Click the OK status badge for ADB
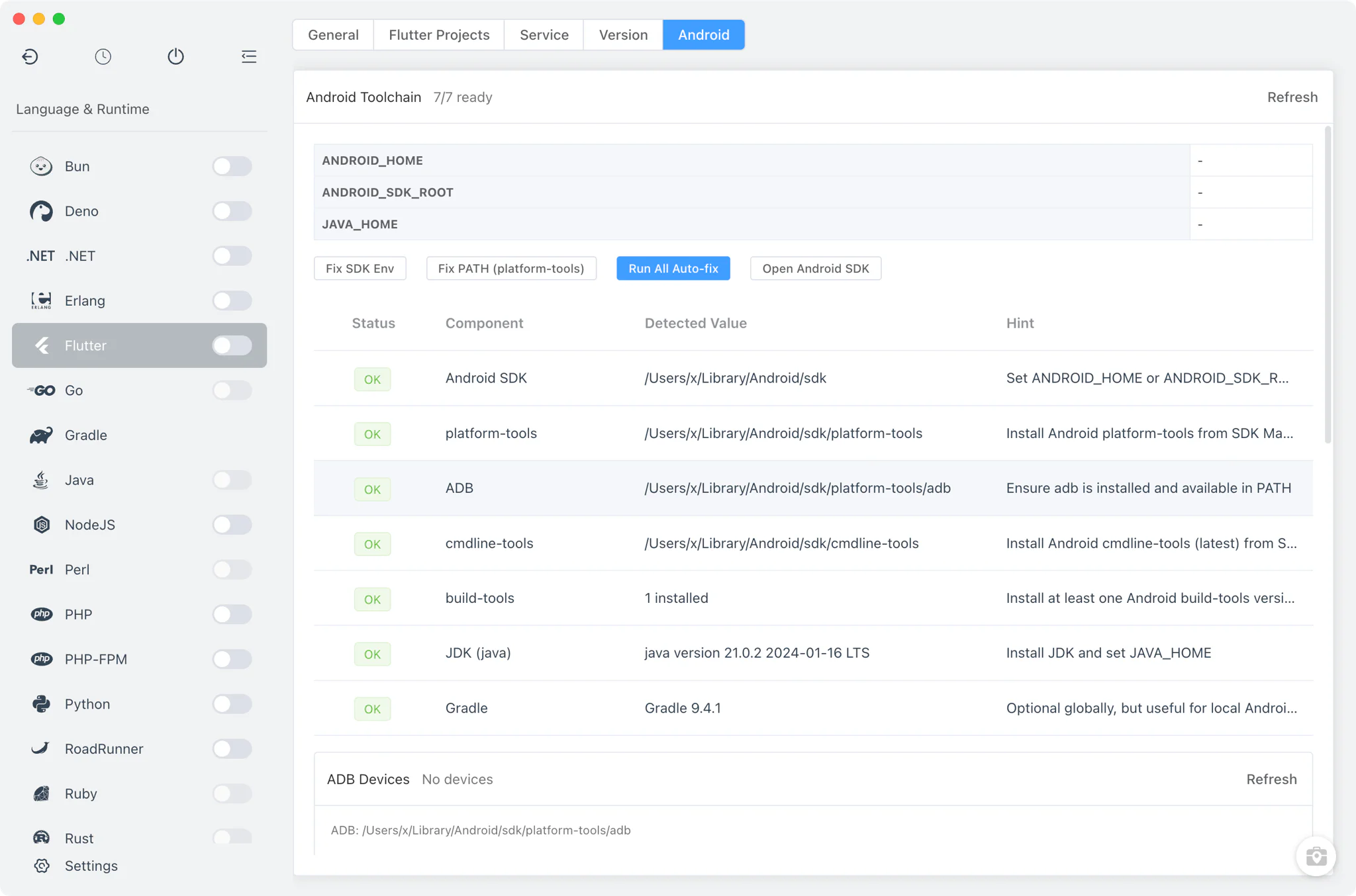The width and height of the screenshot is (1356, 896). pos(372,489)
